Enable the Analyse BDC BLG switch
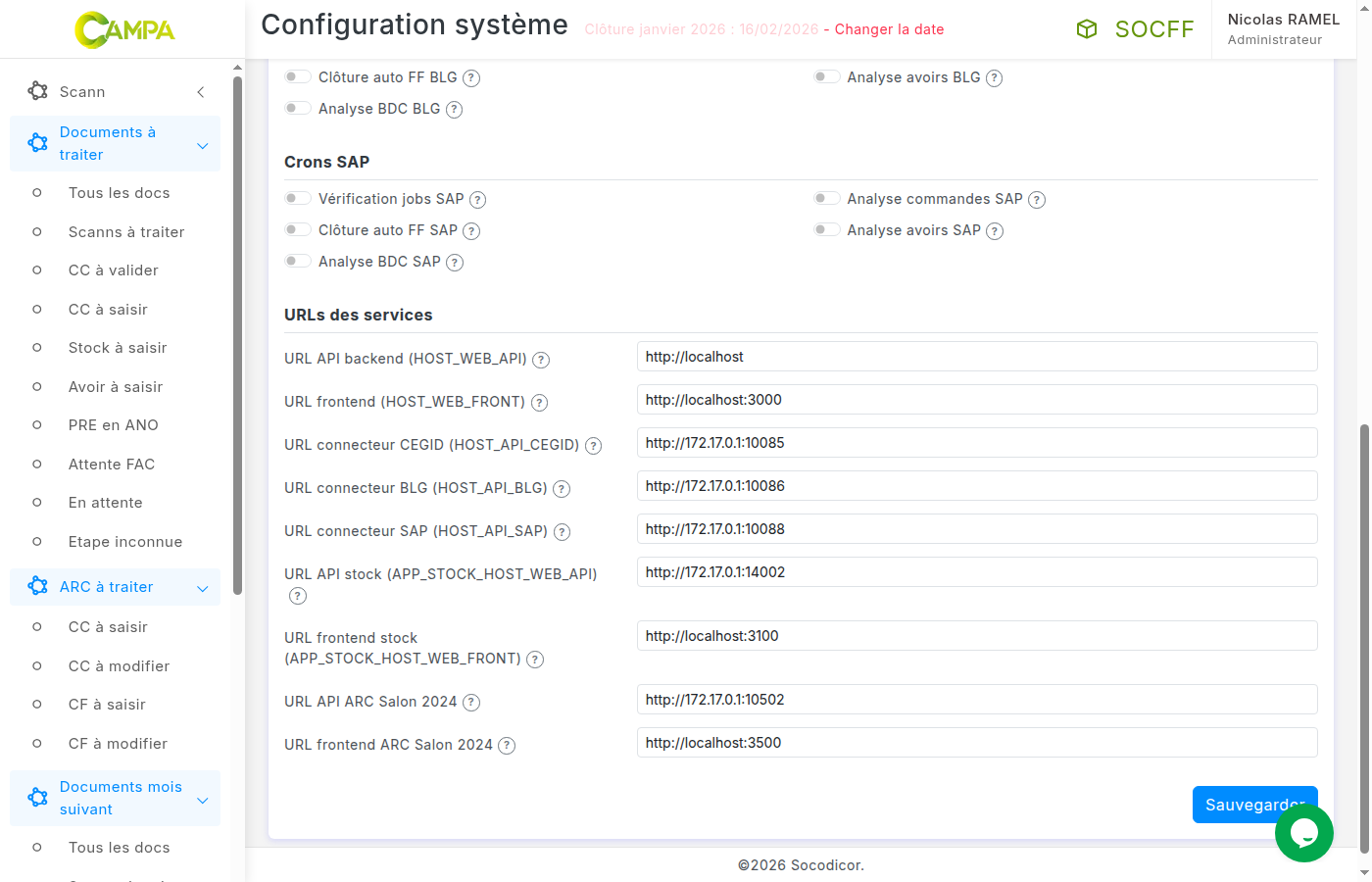 click(x=298, y=108)
